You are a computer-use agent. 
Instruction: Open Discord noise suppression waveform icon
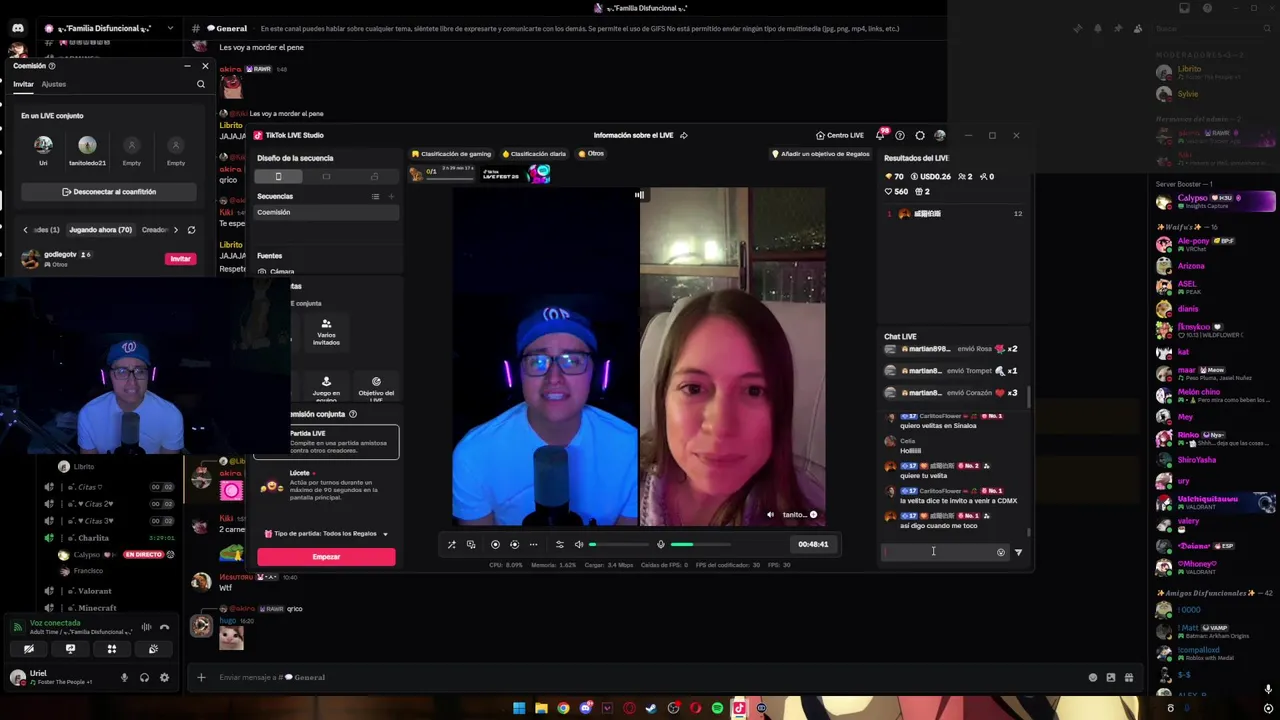coord(146,627)
